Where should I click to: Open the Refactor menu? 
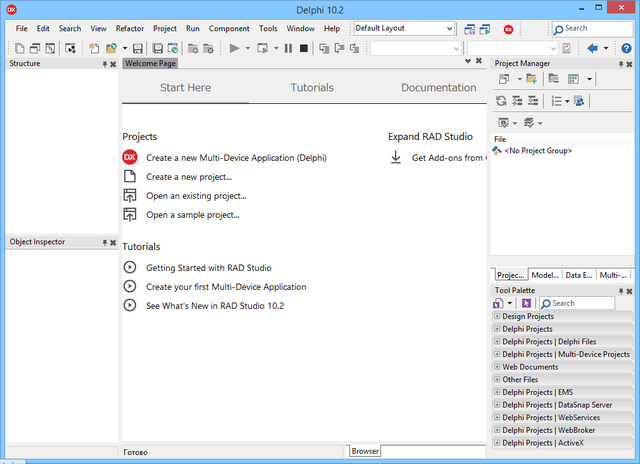[x=129, y=29]
